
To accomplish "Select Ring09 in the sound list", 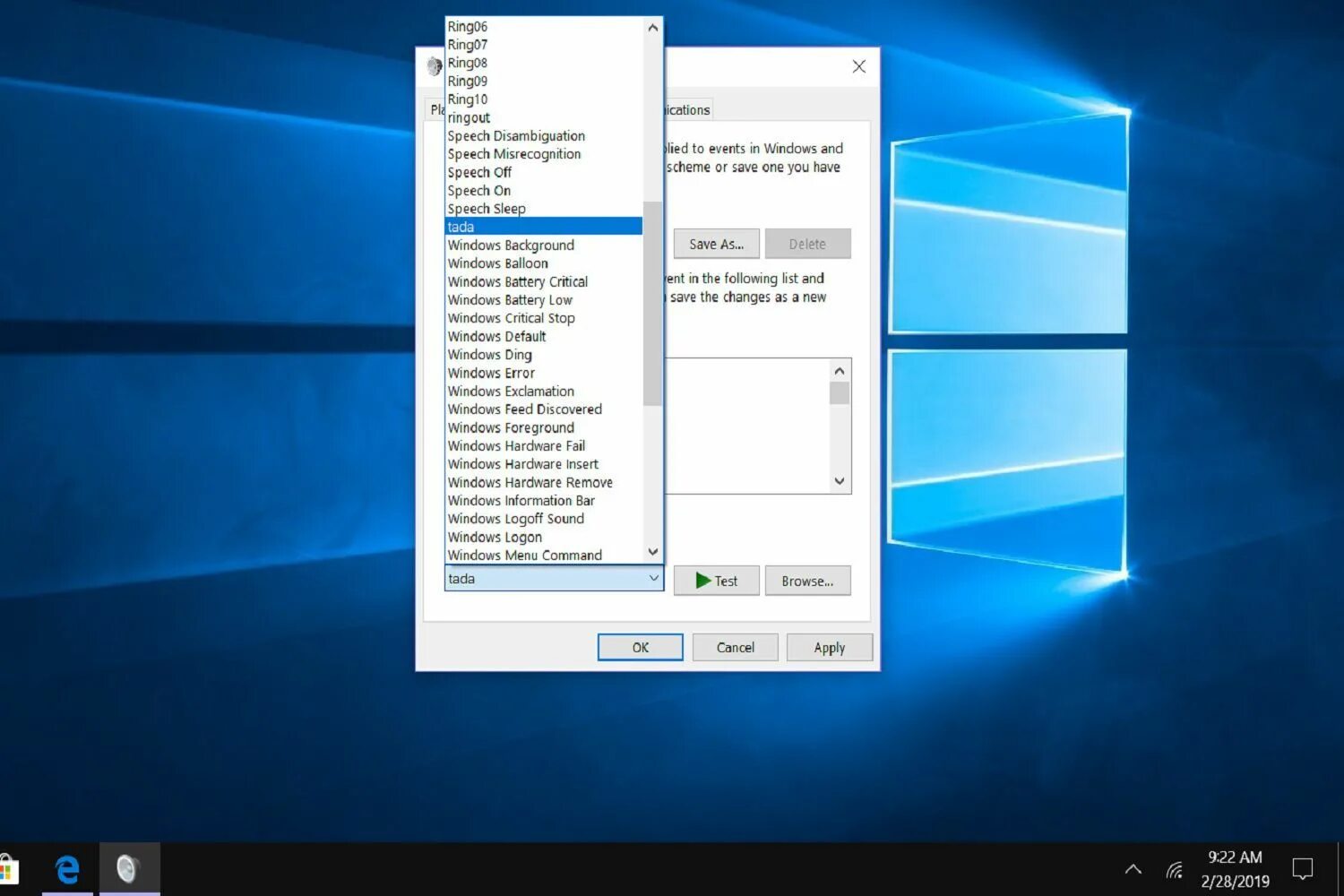I will [x=544, y=82].
